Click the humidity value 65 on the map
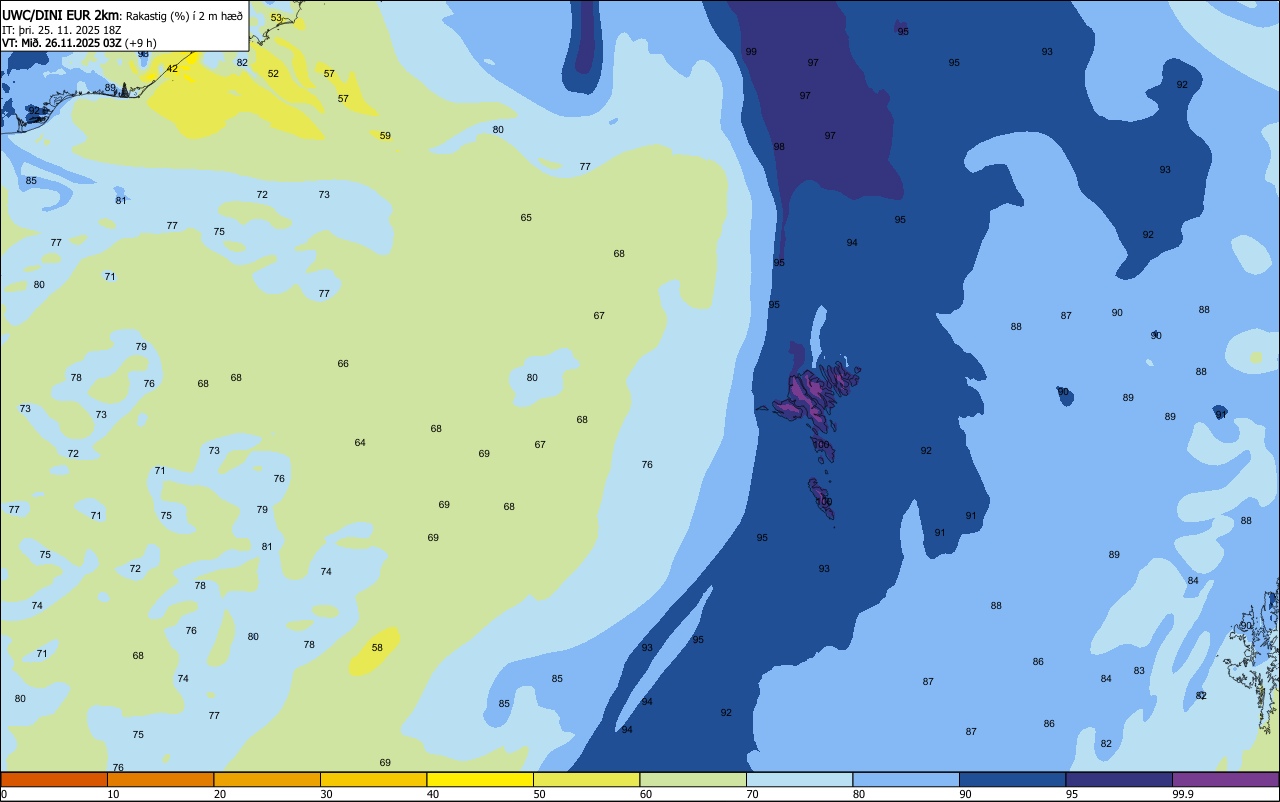Screen dimensions: 1280x802 tap(526, 218)
